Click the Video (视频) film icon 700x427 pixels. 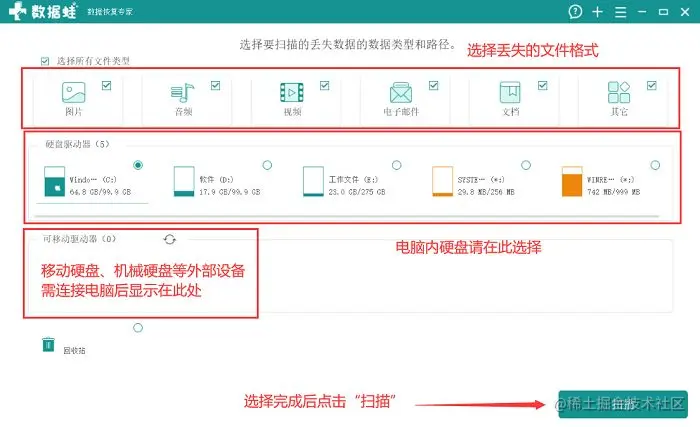[292, 92]
